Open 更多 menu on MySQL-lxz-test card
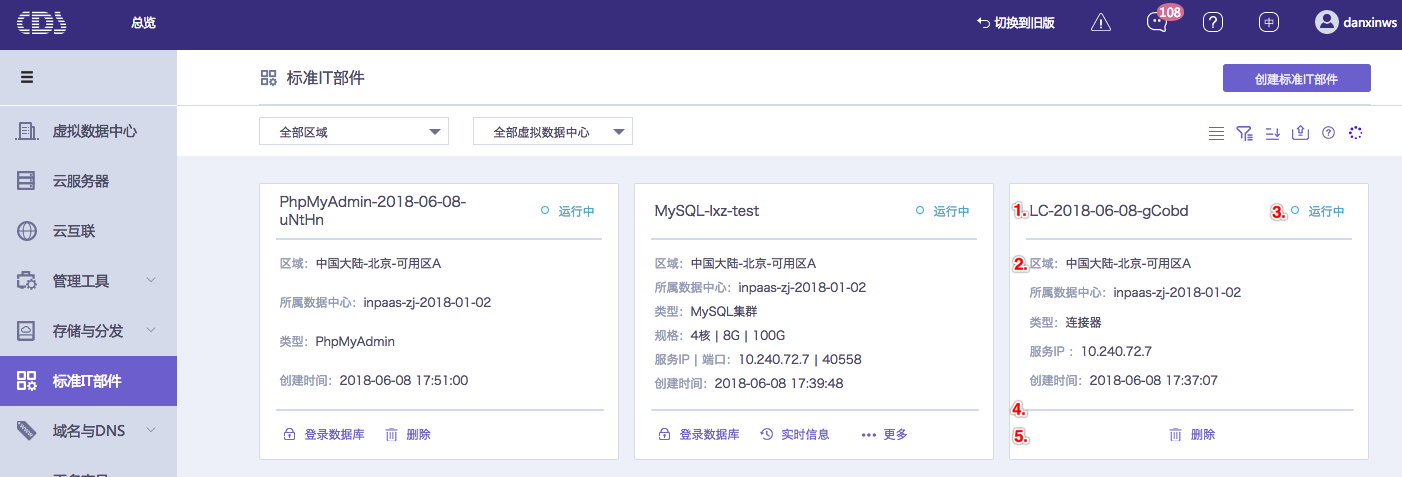1402x477 pixels. 884,434
